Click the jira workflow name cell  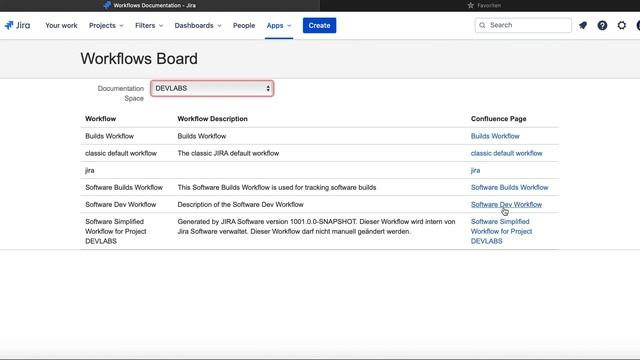[90, 170]
